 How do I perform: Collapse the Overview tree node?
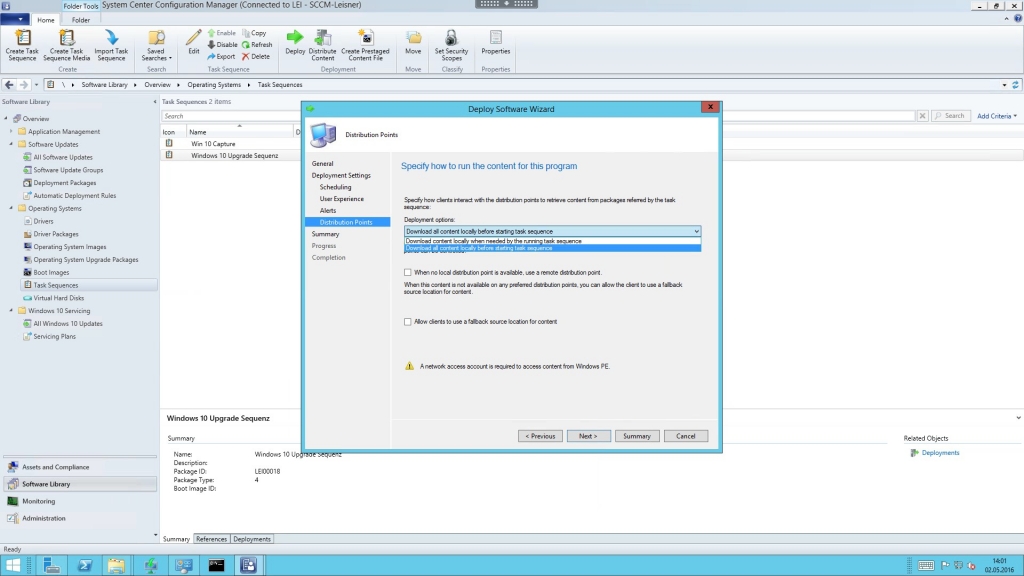(x=6, y=118)
